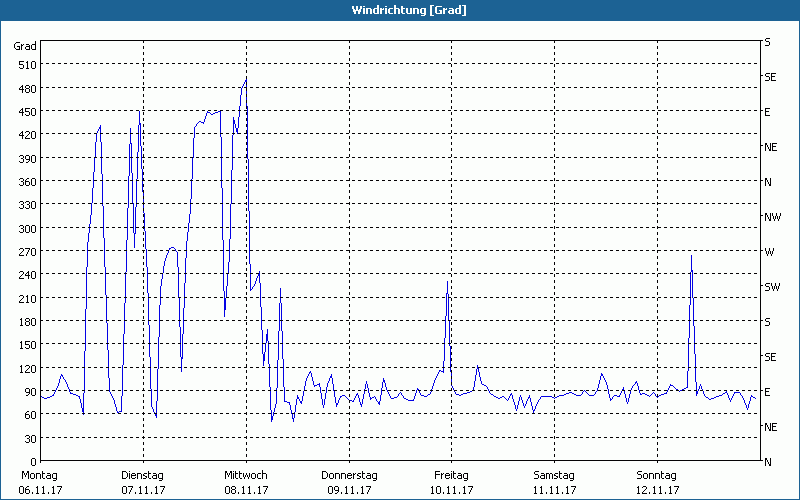800x500 pixels.
Task: Select the Samstag day label
Action: click(554, 475)
